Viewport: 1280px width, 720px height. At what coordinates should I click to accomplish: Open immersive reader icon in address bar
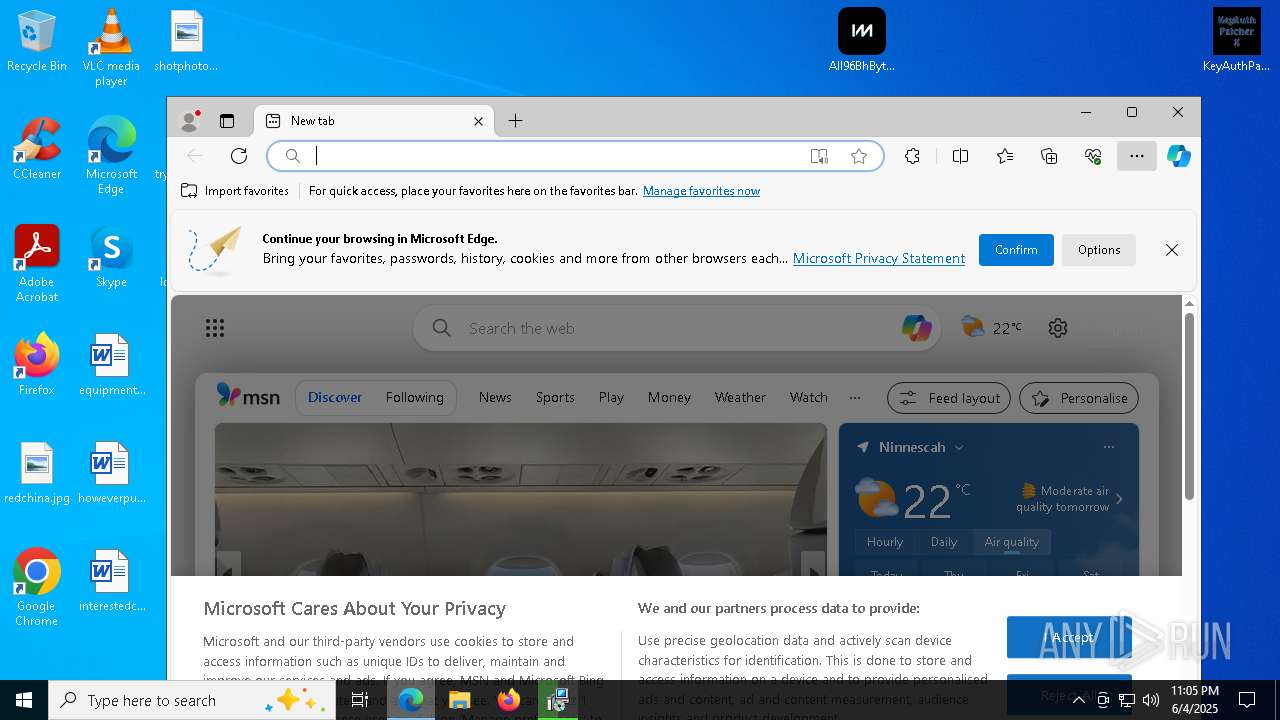coord(819,156)
